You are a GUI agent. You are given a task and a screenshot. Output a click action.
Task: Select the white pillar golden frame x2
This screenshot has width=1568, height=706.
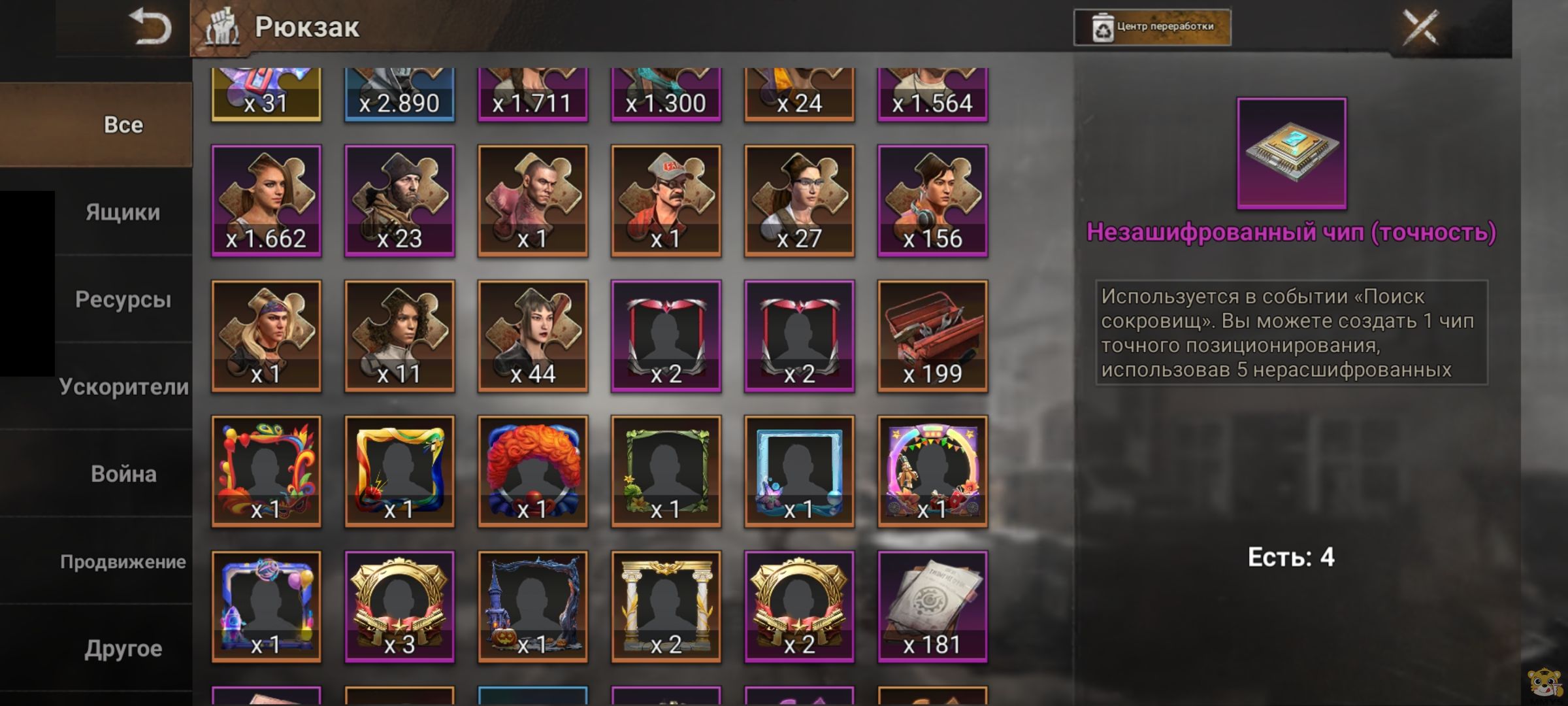pyautogui.click(x=666, y=607)
